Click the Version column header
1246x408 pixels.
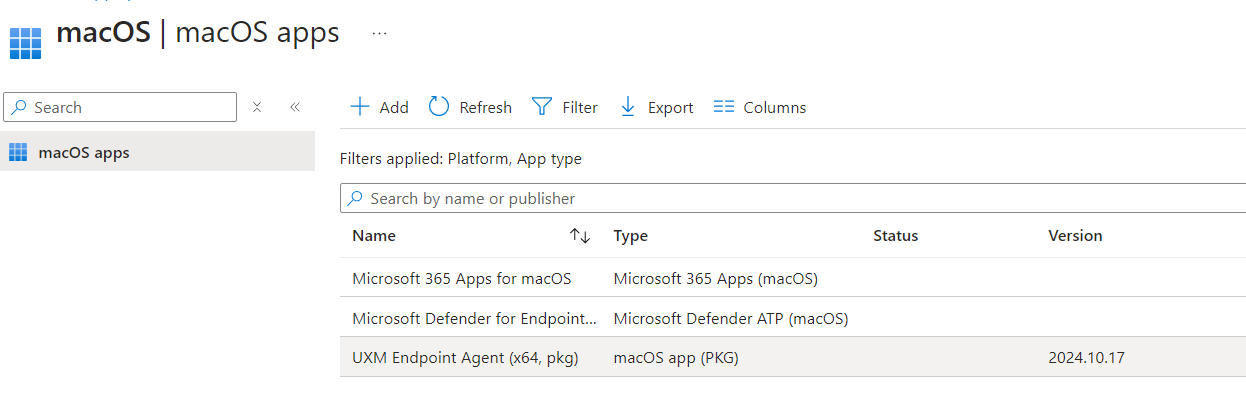point(1075,236)
